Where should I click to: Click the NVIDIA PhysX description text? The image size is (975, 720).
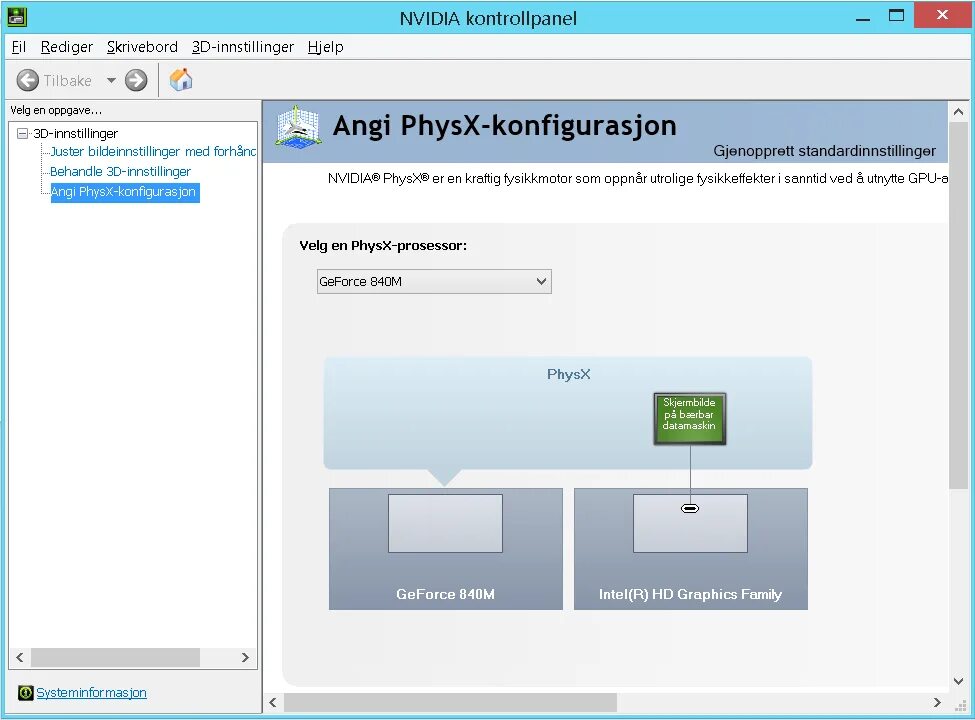click(637, 178)
